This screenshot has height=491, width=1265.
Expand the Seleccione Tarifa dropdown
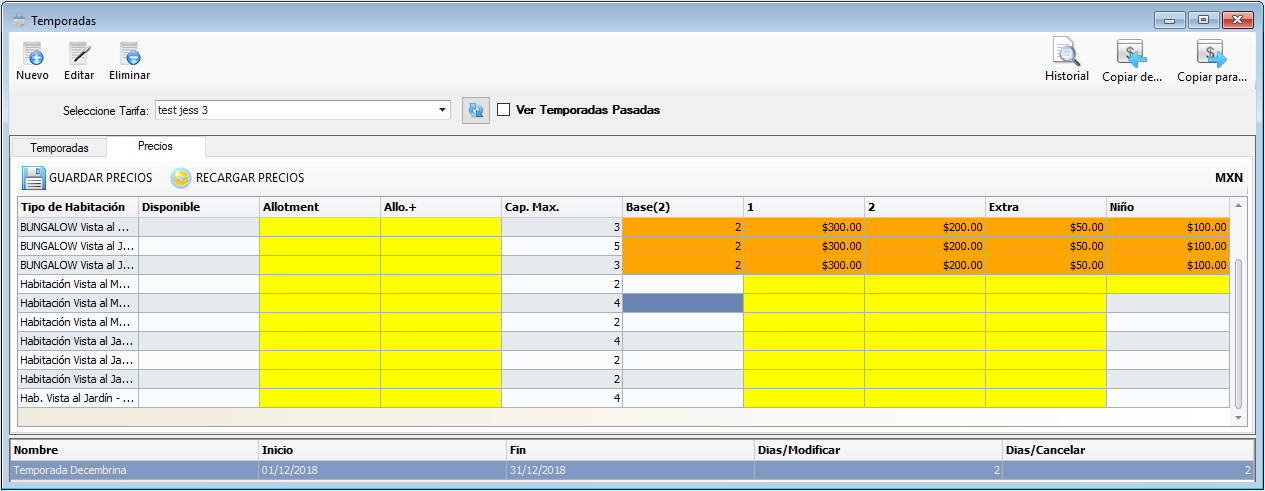pyautogui.click(x=443, y=110)
